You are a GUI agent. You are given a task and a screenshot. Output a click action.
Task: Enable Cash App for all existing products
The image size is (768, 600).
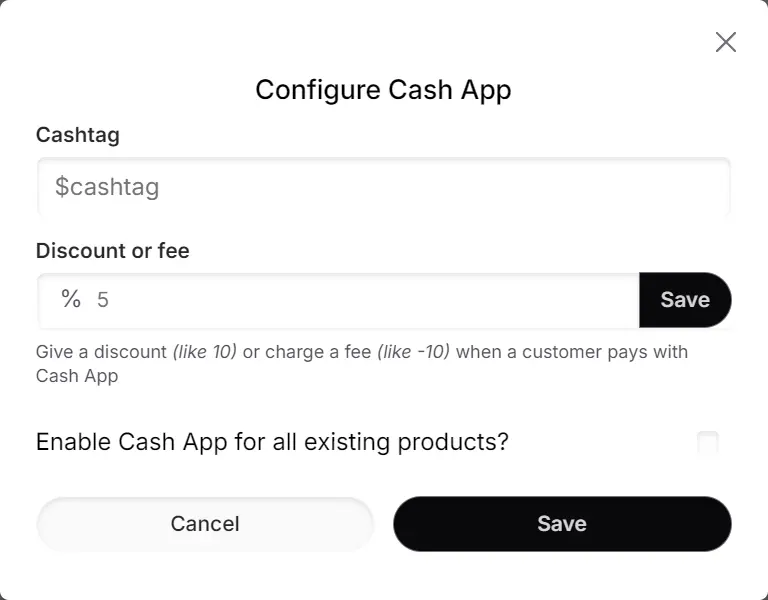coord(708,442)
